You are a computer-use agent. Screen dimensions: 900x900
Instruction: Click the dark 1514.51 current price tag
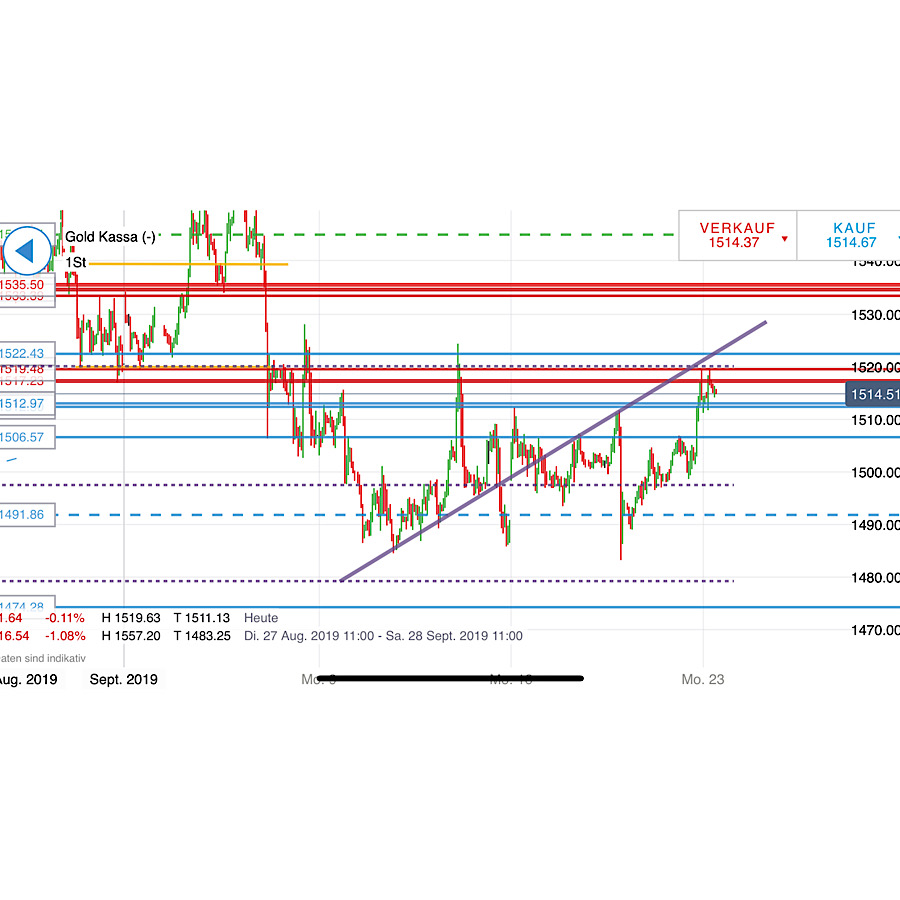click(871, 394)
